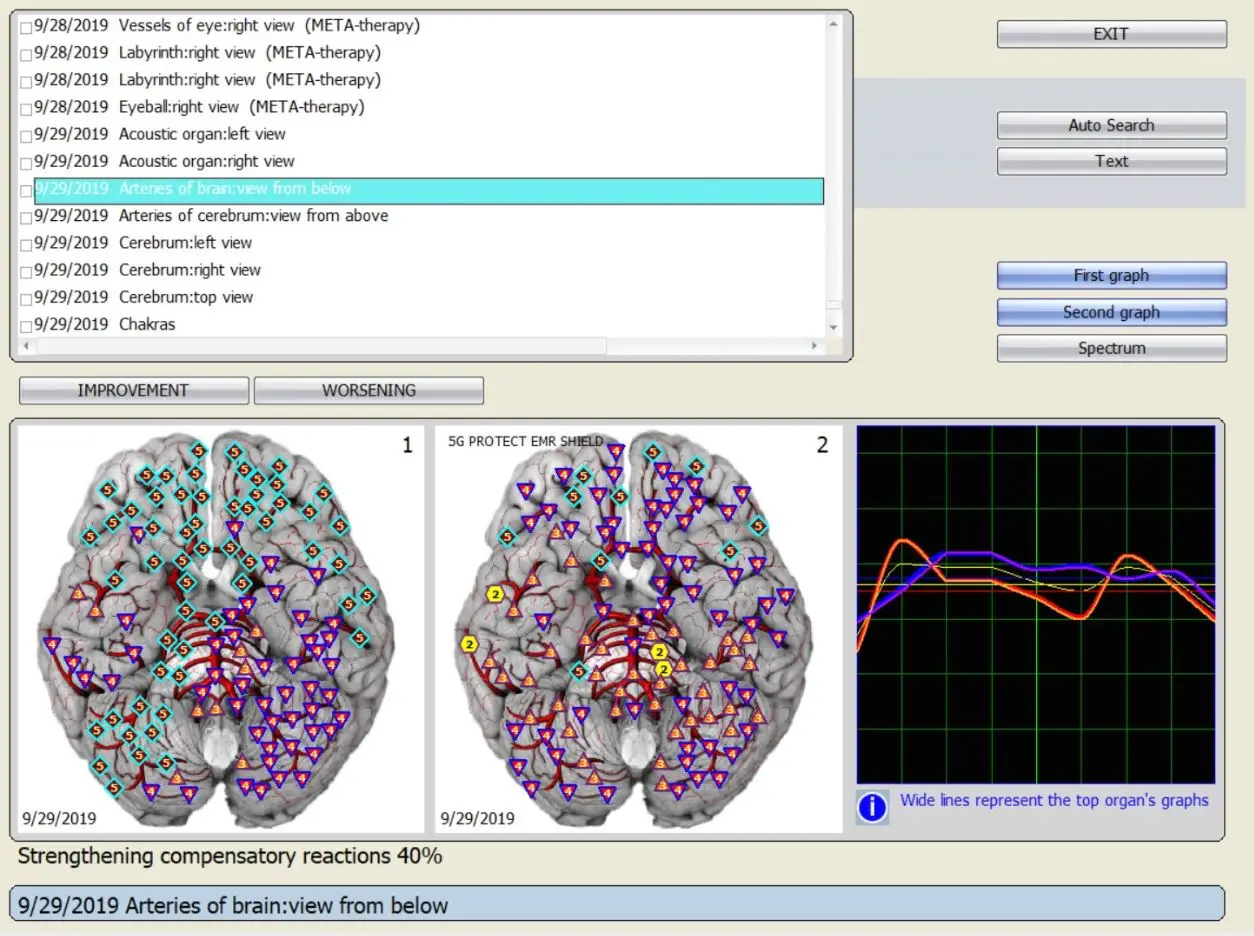Check the Acoustic organ:left view checkbox
The height and width of the screenshot is (936, 1254).
click(26, 135)
